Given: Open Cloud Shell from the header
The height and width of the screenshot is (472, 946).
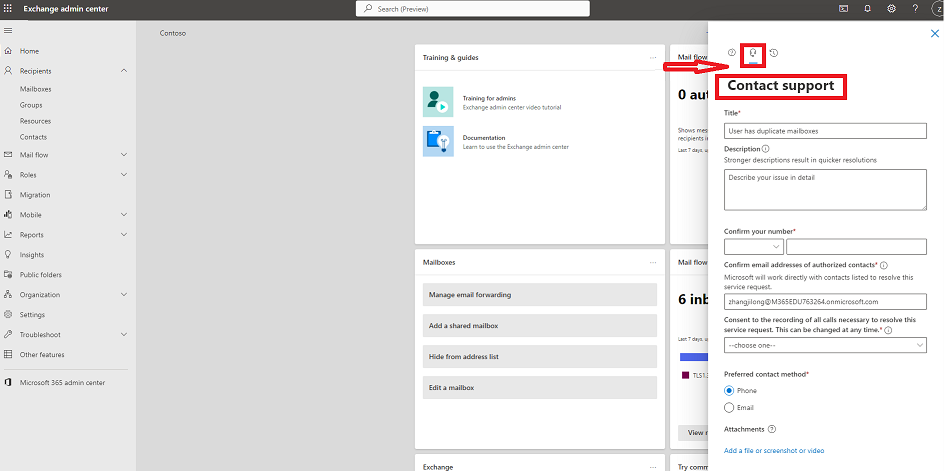Looking at the screenshot, I should (x=844, y=8).
